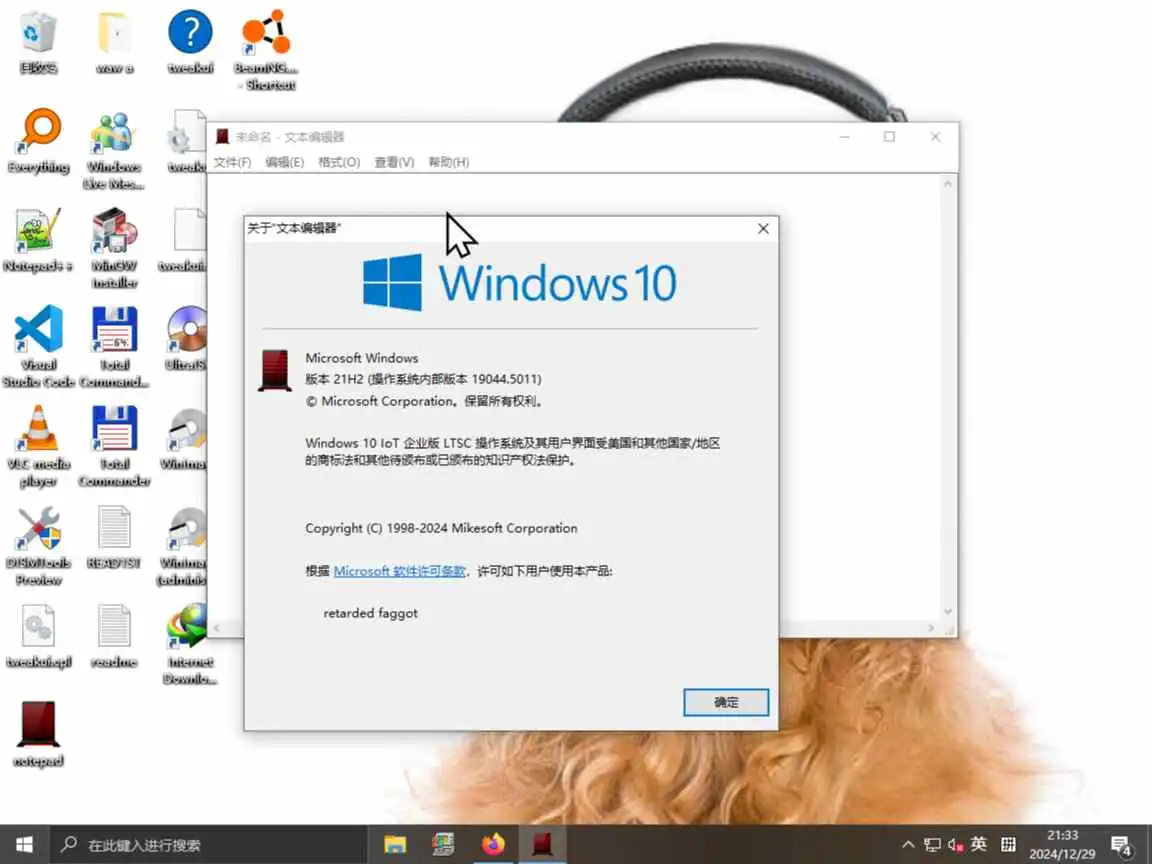This screenshot has height=864, width=1152.
Task: Select the MinGW Installer desktop icon
Action: click(115, 248)
